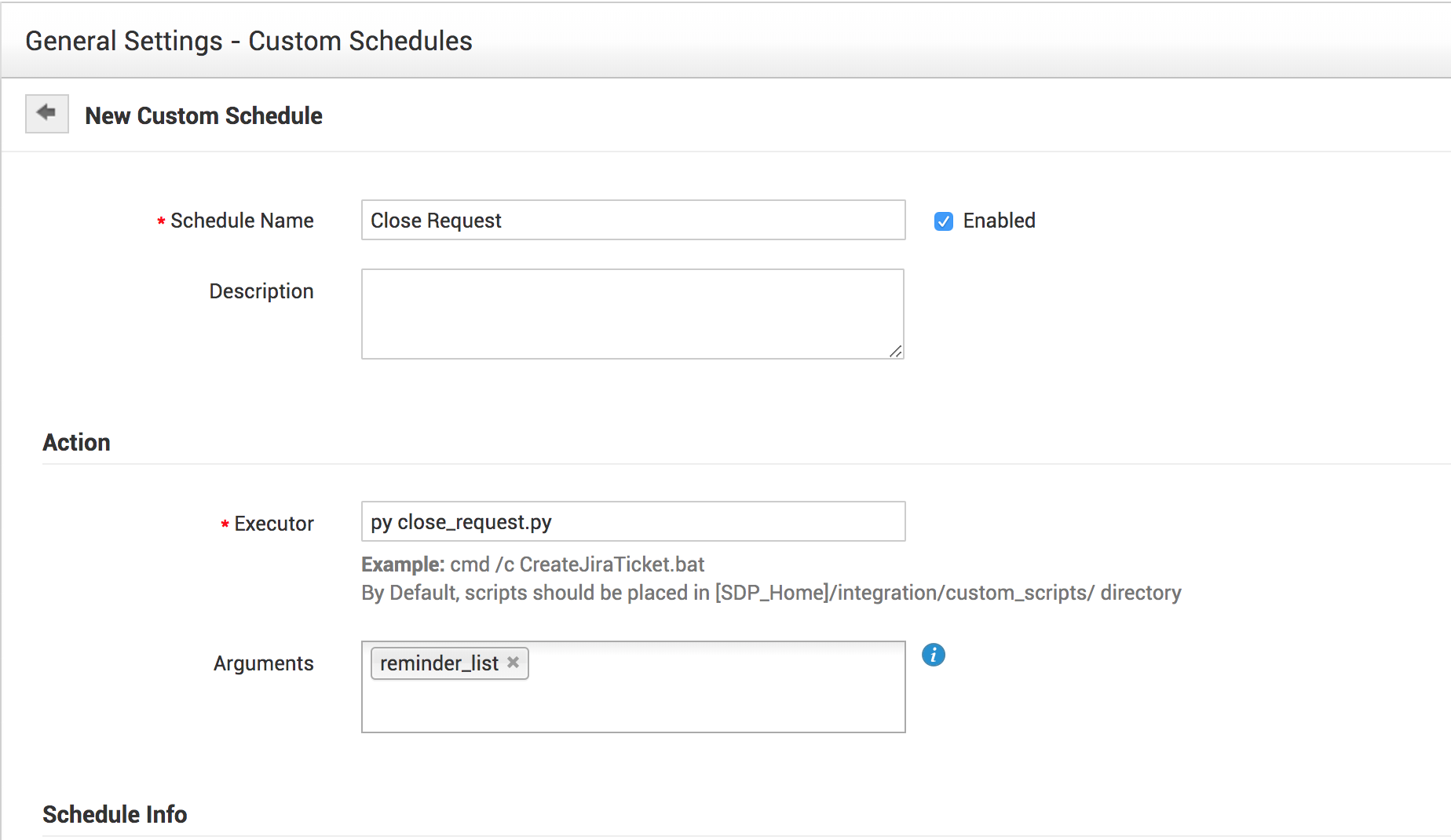The height and width of the screenshot is (840, 1451).
Task: Click the Enabled checkbox label text
Action: (x=999, y=221)
